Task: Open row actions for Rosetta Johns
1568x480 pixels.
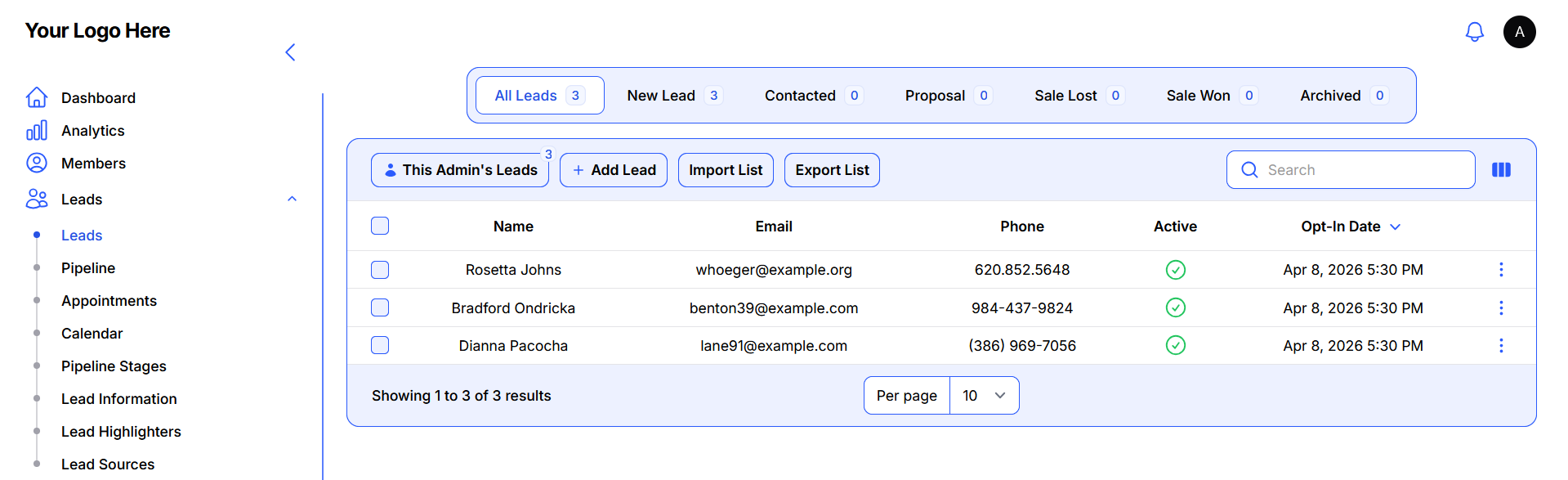Action: click(1500, 270)
